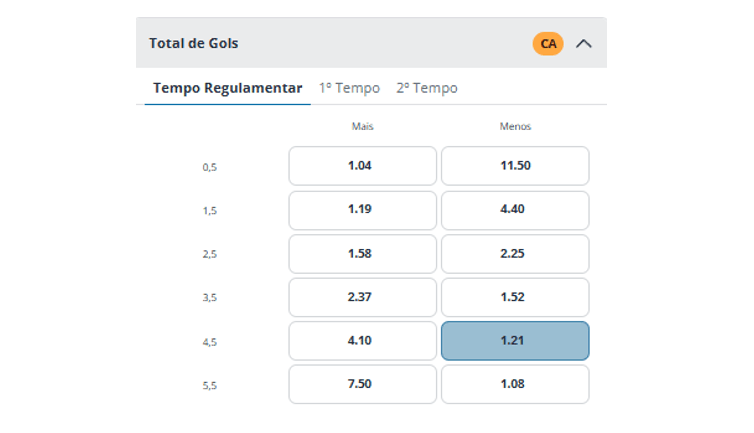
Task: Bet on Menos 3,5 at 1.52
Action: (x=515, y=297)
